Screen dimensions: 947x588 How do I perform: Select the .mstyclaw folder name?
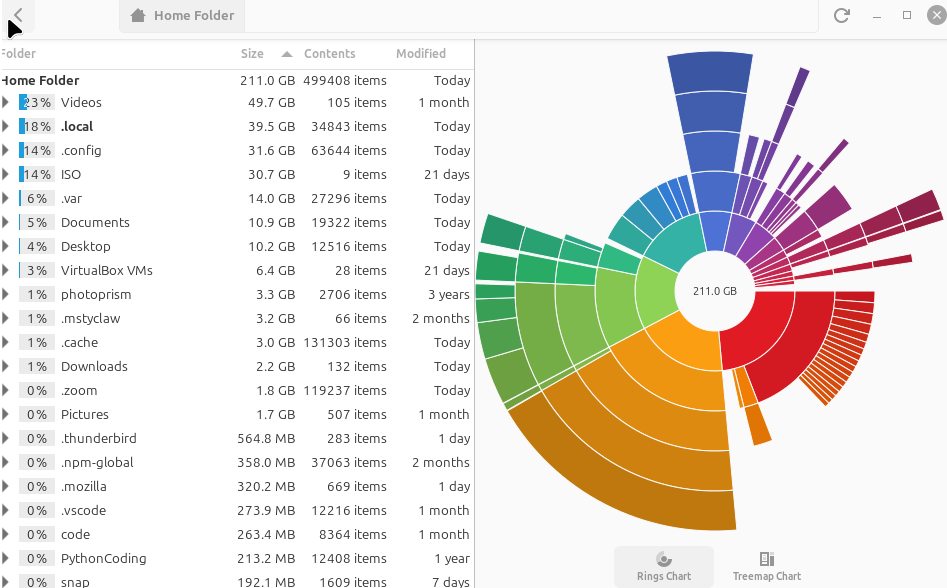(91, 318)
